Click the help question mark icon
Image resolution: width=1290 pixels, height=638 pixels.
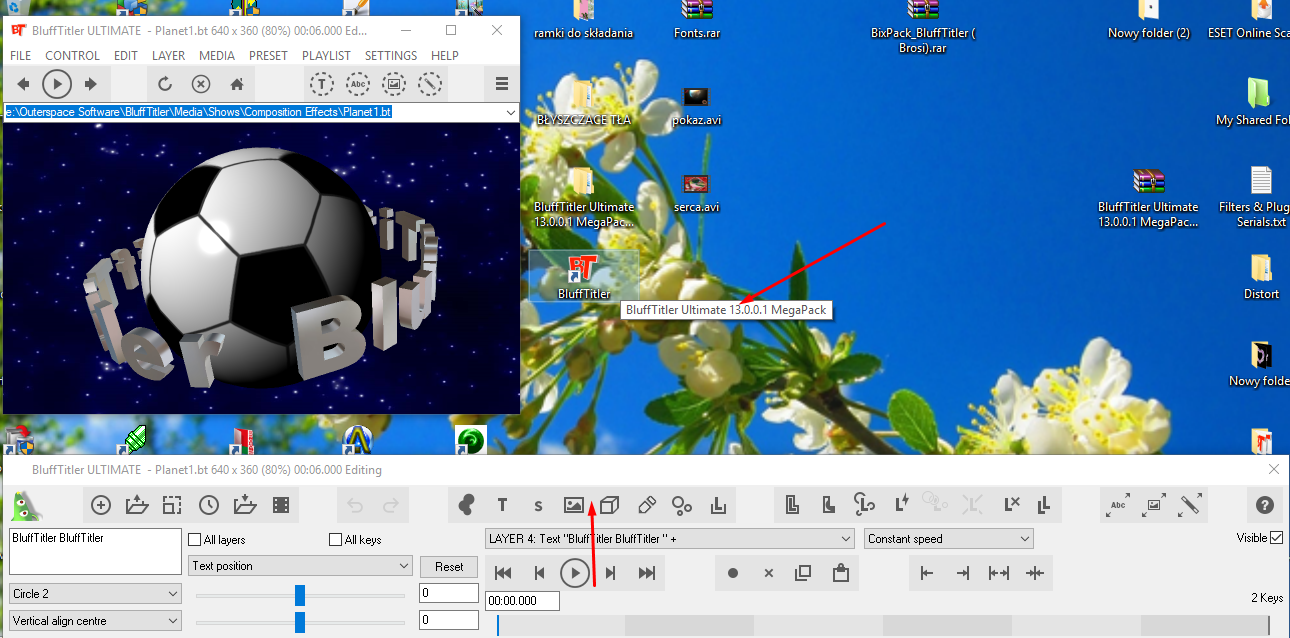coord(1264,505)
